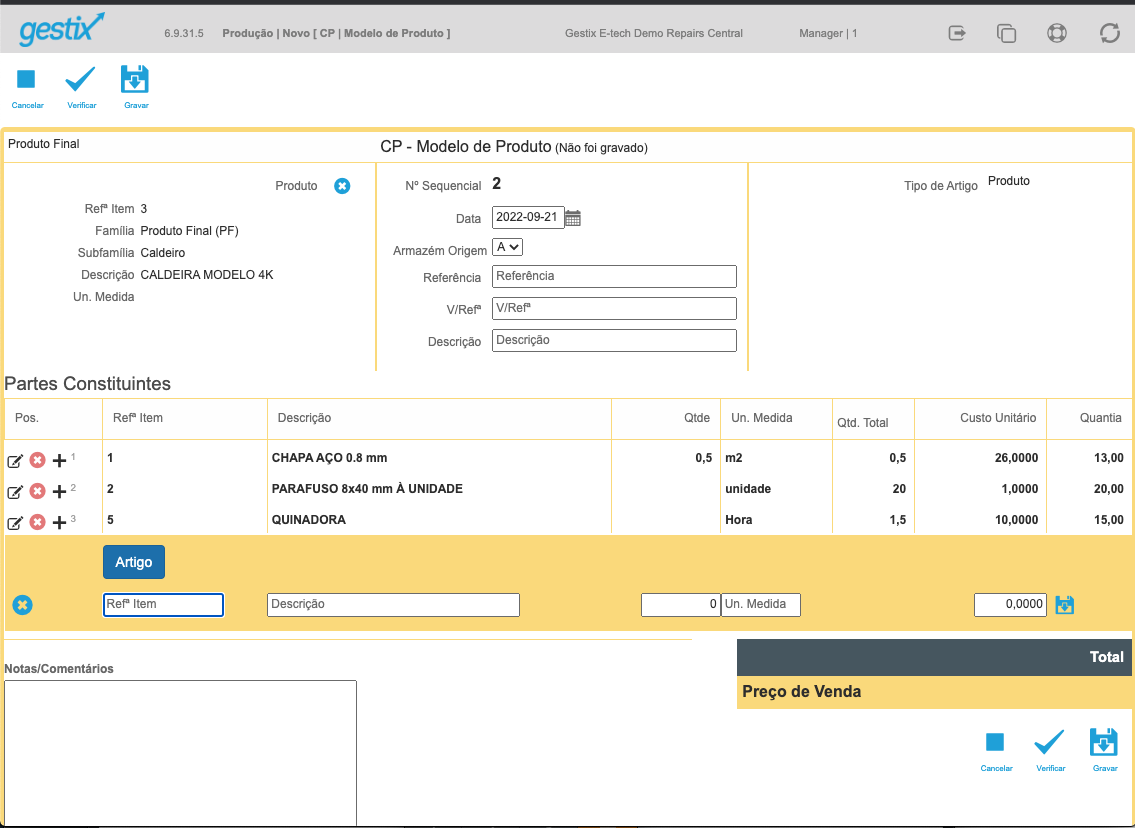The image size is (1135, 828).
Task: Click the Pos. column header
Action: coord(27,418)
